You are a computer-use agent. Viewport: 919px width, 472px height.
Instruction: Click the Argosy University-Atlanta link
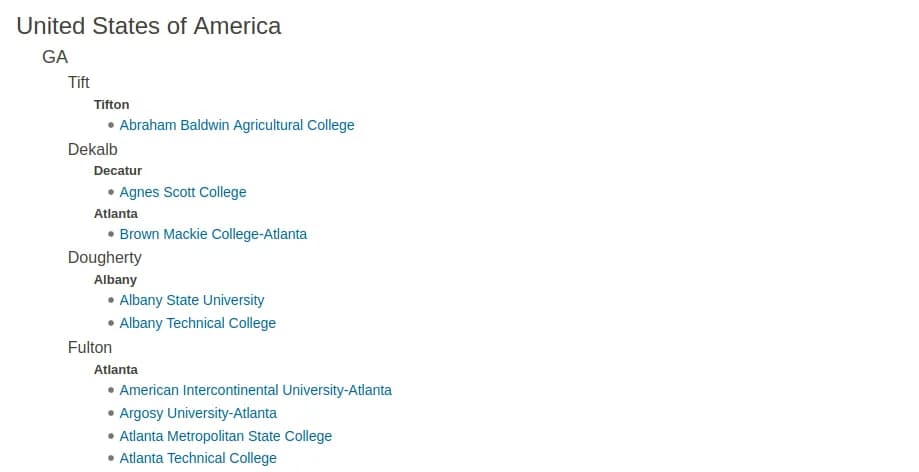(x=198, y=413)
